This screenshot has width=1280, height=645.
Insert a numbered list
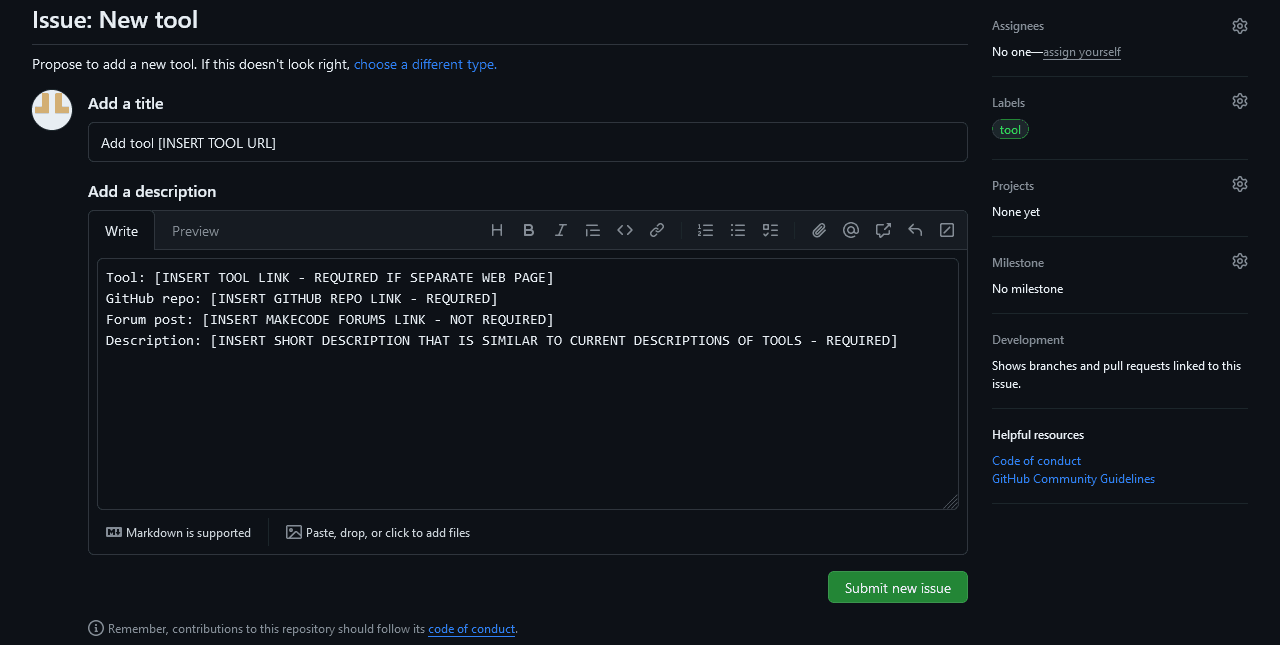(706, 230)
